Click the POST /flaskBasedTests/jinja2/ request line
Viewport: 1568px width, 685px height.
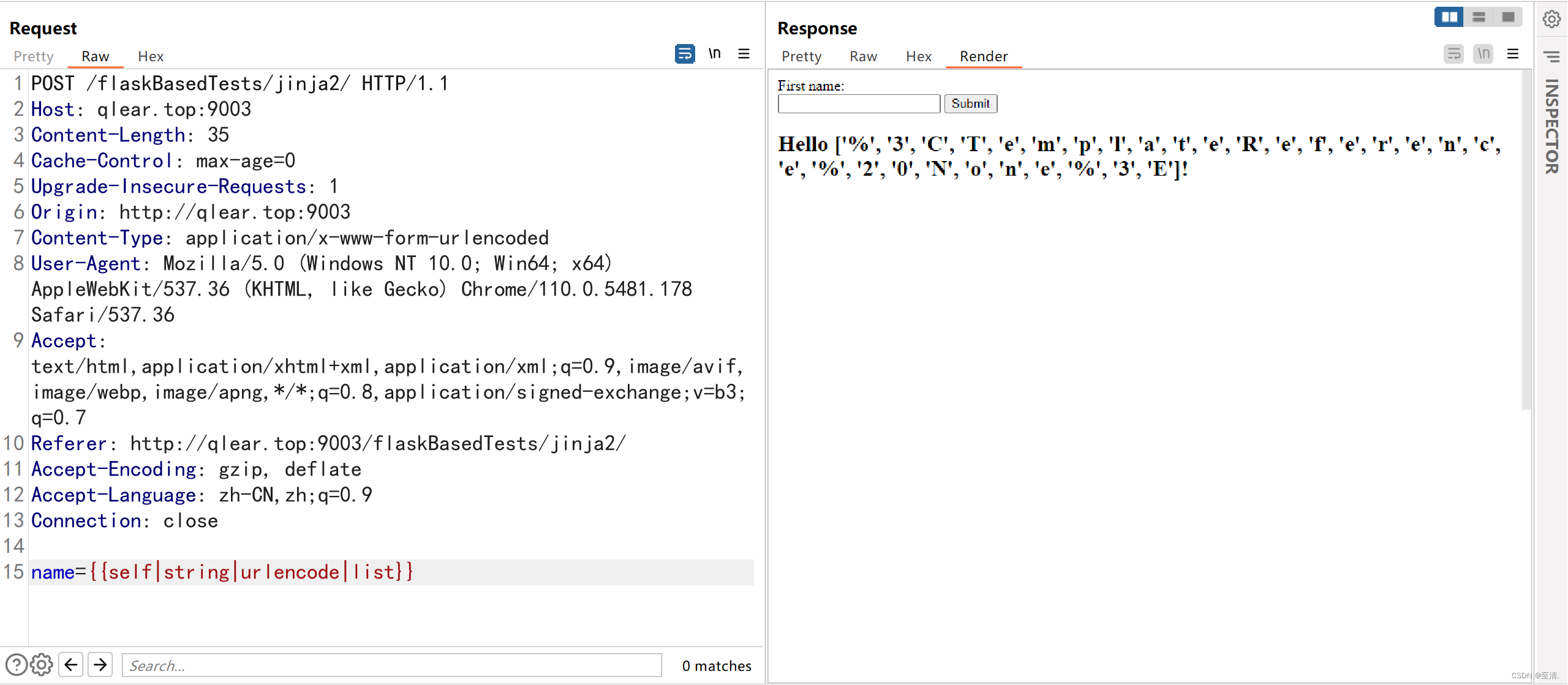coord(239,83)
